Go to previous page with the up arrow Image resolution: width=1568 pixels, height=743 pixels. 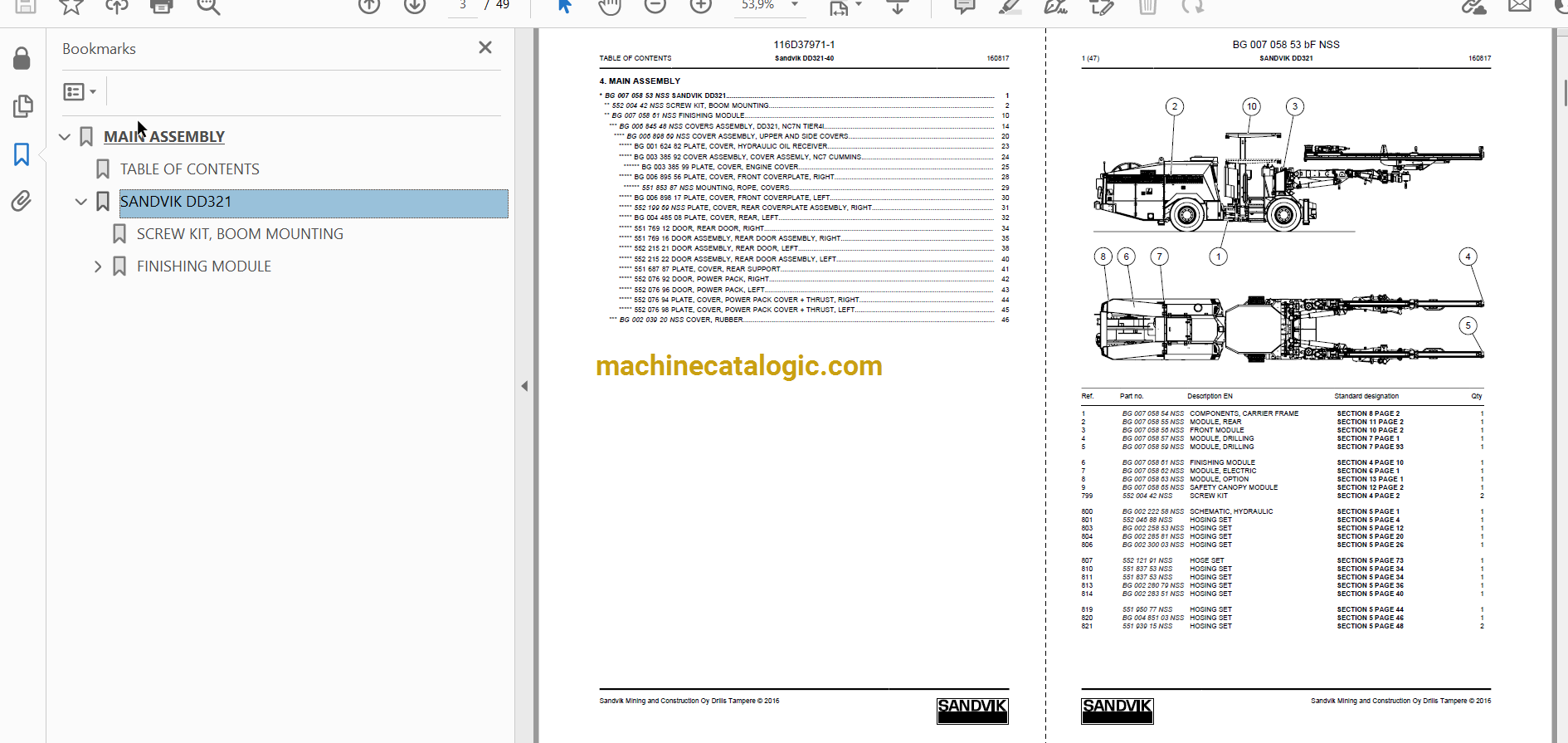[x=369, y=6]
